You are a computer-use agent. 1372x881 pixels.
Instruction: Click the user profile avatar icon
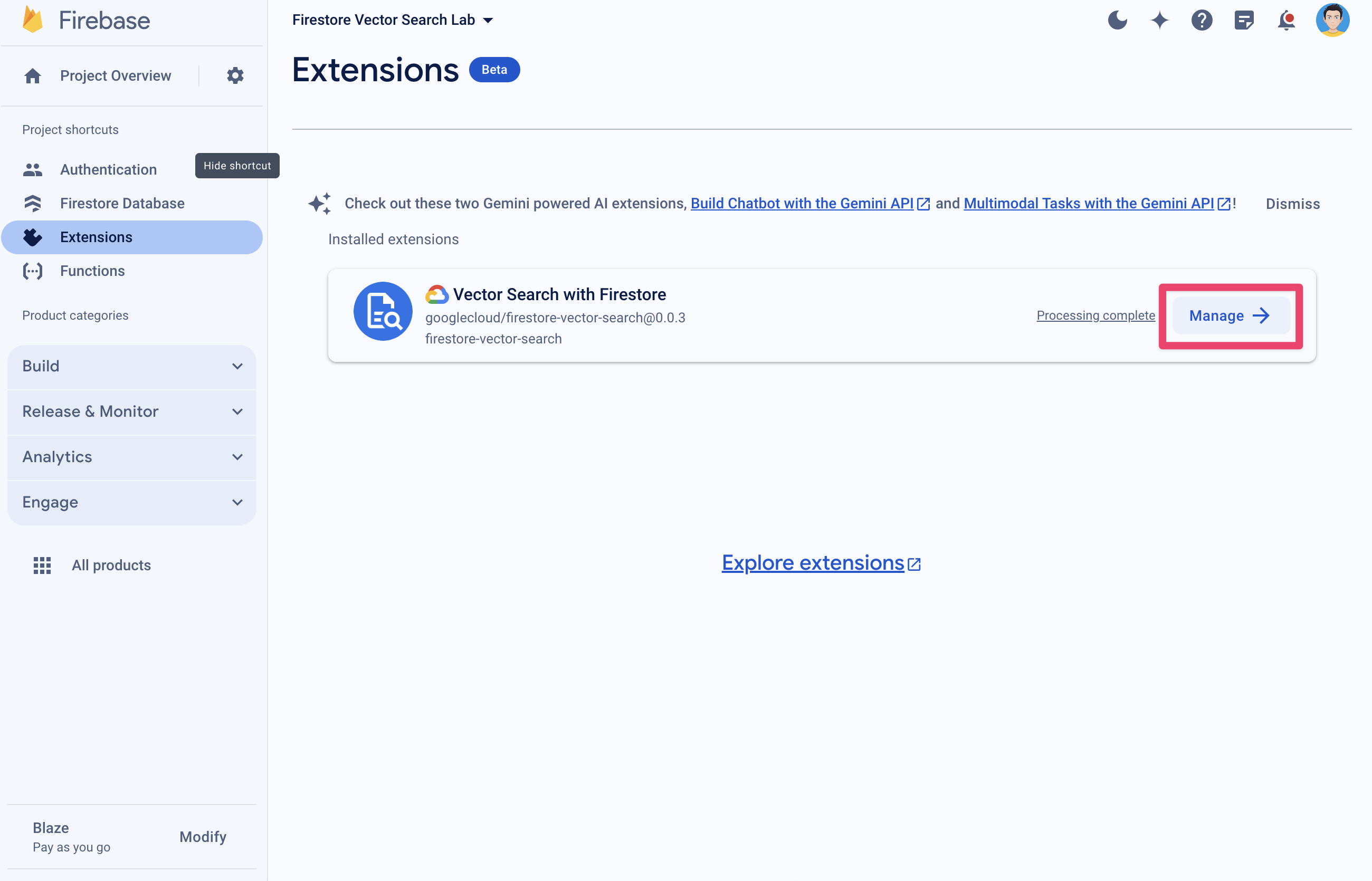pos(1334,20)
